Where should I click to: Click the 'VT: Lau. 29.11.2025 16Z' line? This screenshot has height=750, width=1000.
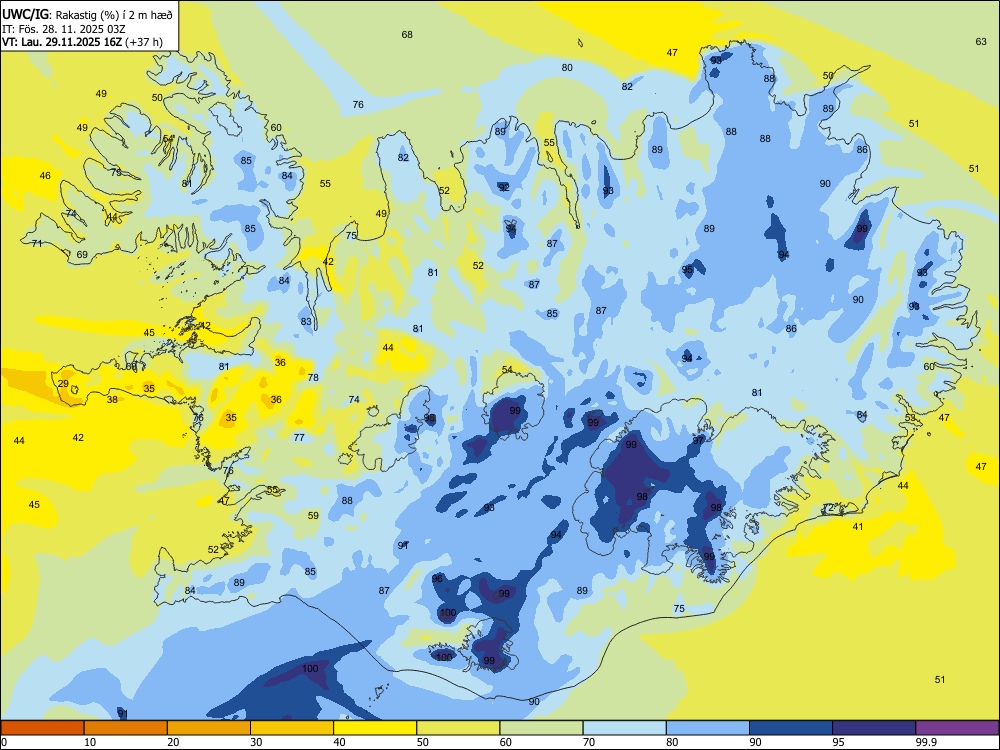[62, 43]
